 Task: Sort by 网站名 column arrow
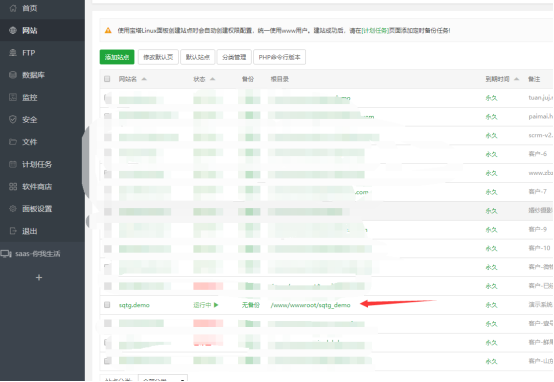[x=144, y=79]
